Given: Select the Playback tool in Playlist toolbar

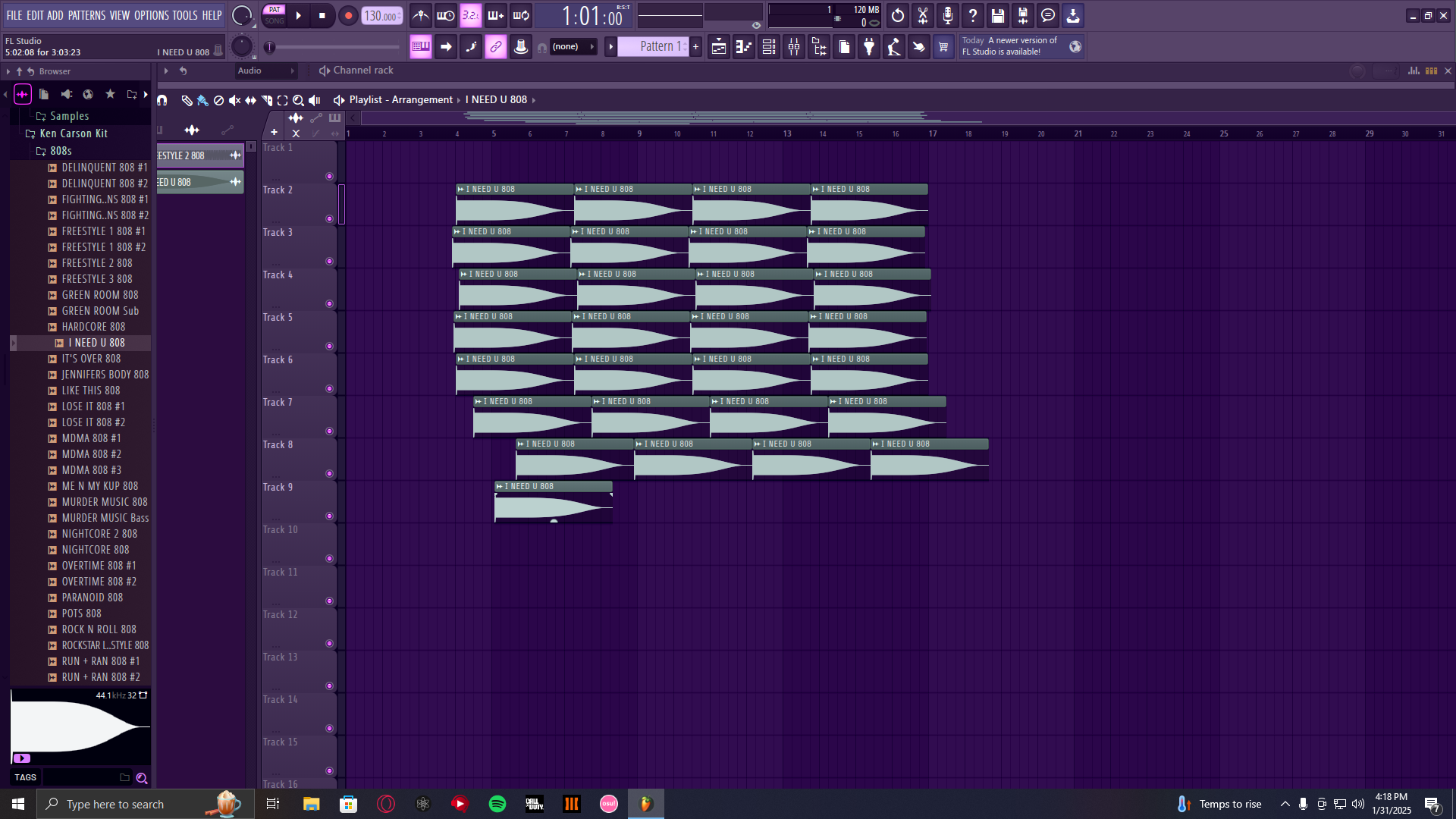Looking at the screenshot, I should point(314,100).
